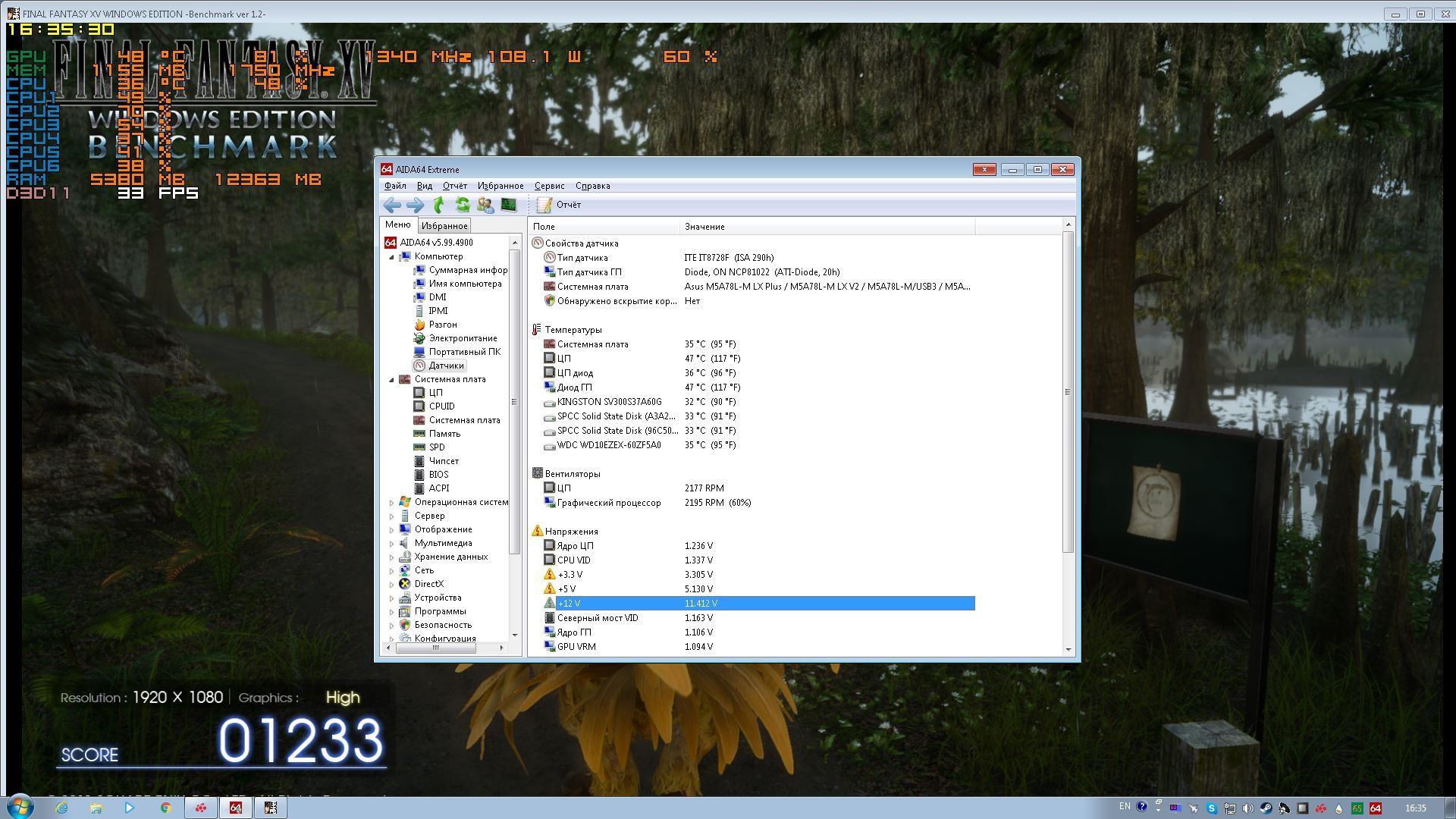
Task: Expand the Хранение данных node
Action: pos(392,557)
